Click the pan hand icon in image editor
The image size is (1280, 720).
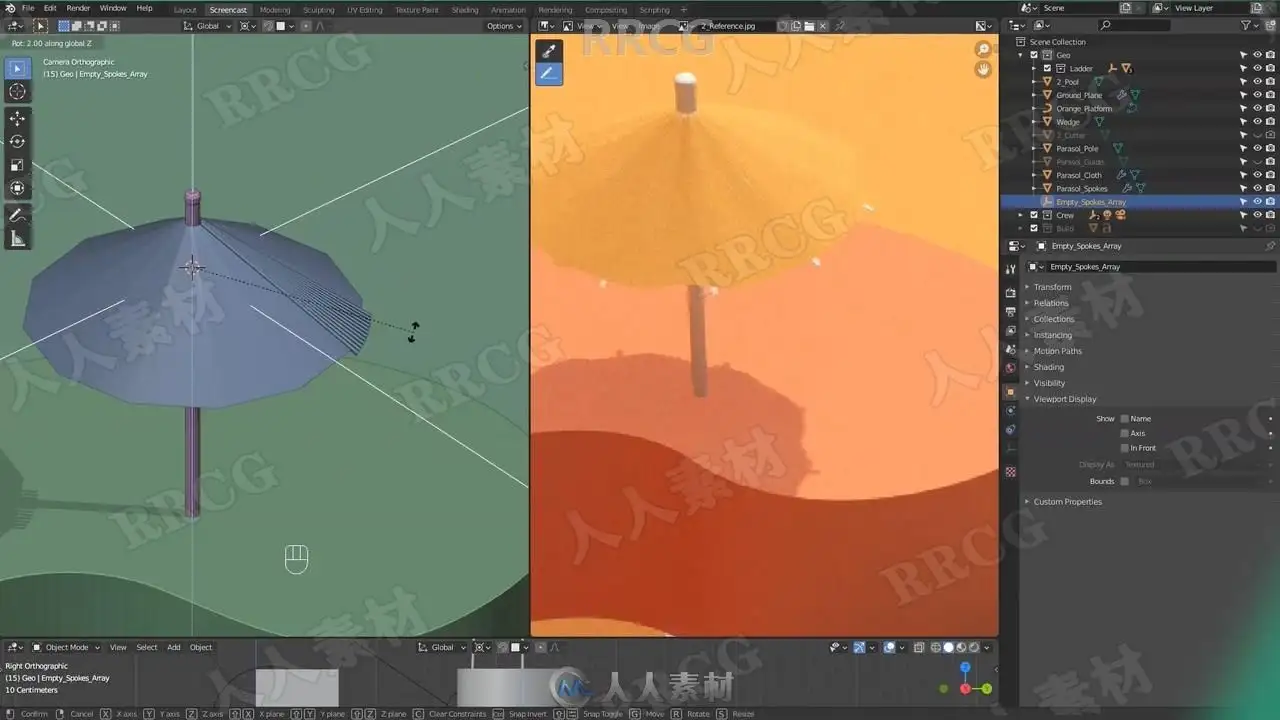[x=984, y=69]
